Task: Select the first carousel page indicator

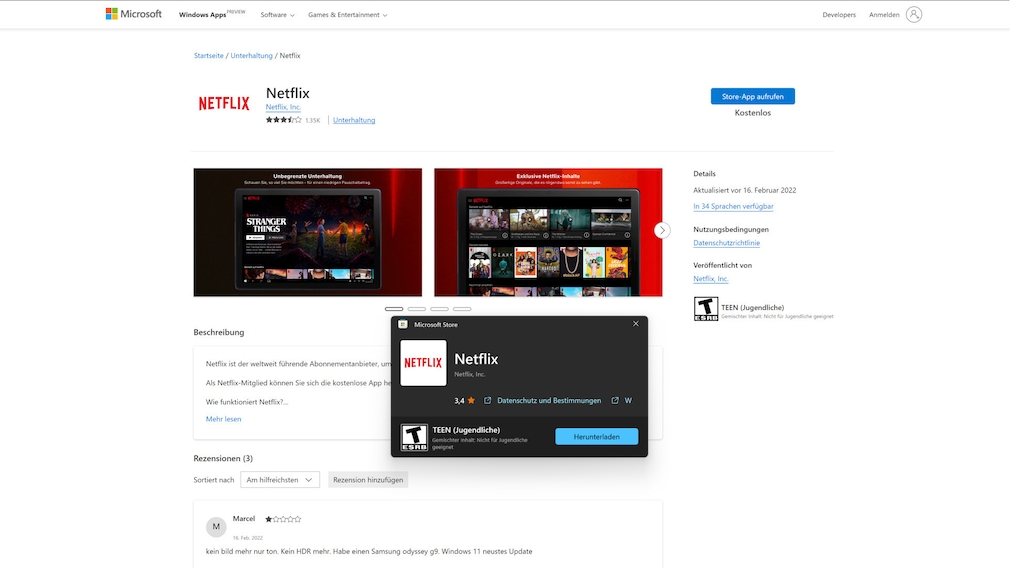Action: point(394,309)
